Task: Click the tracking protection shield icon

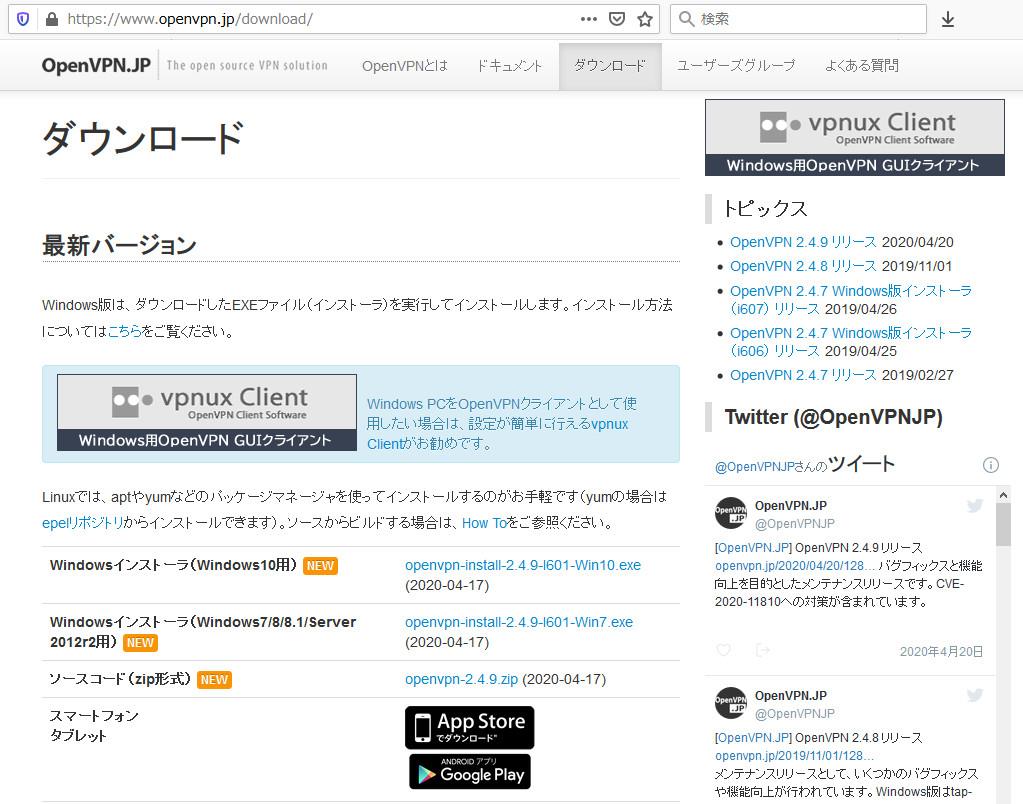Action: (x=23, y=19)
